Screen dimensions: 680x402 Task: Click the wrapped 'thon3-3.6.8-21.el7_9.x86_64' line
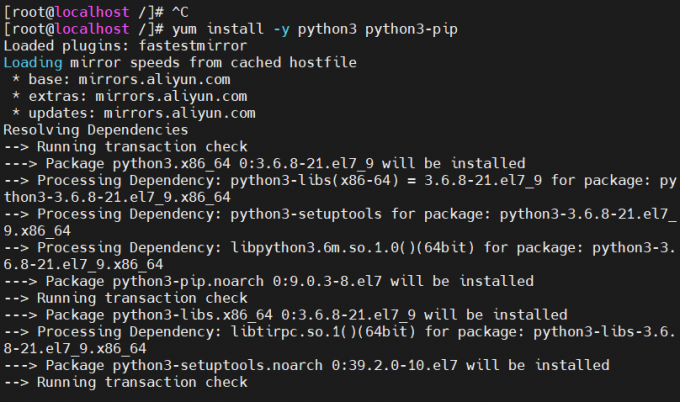pyautogui.click(x=117, y=197)
